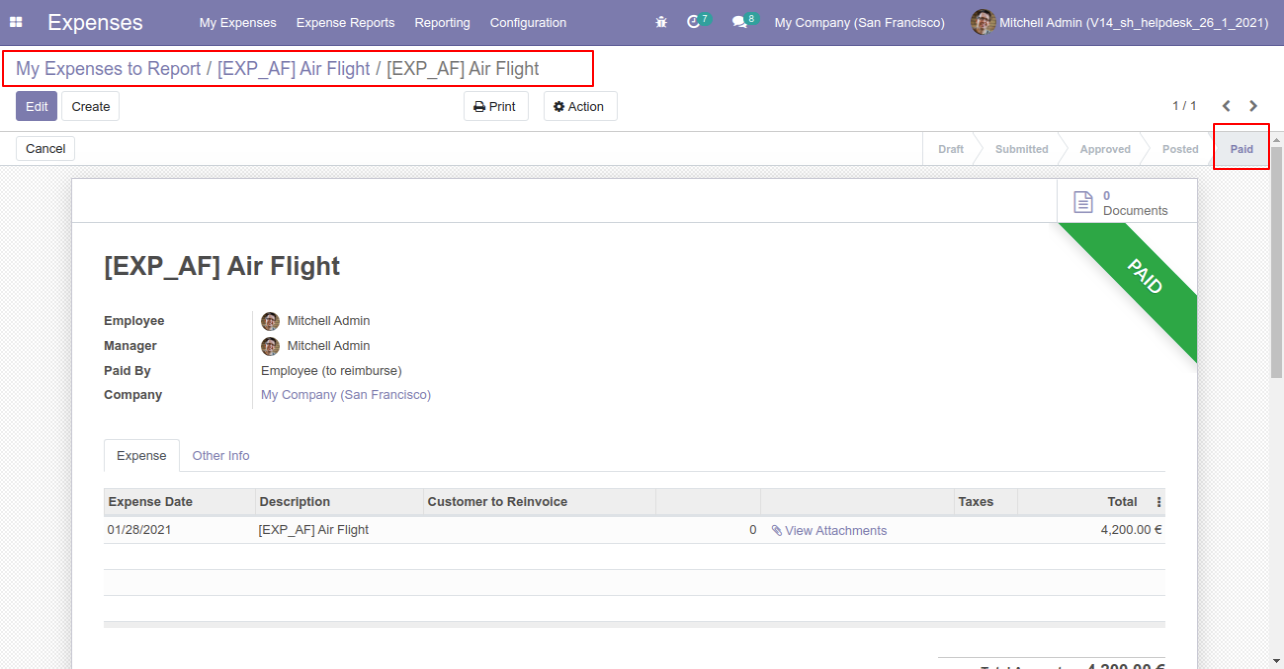Open the Action dropdown
Image resolution: width=1284 pixels, height=669 pixels.
580,106
